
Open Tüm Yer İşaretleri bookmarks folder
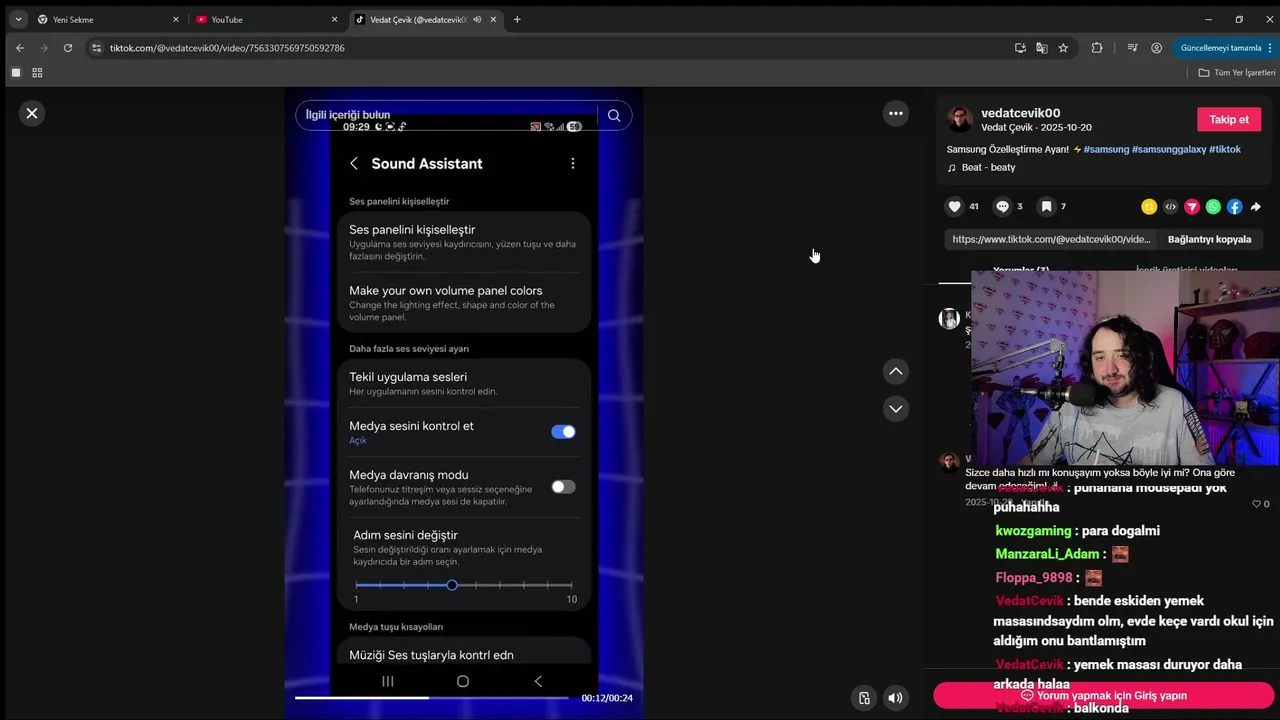point(1238,73)
